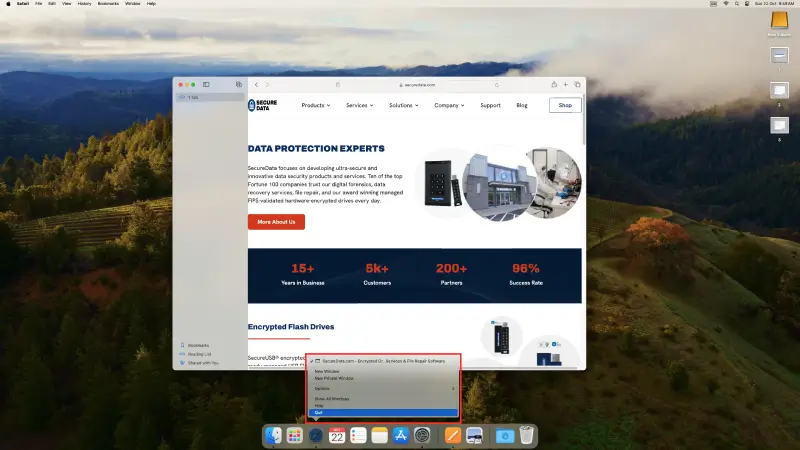Open the Notes app in the Dock
Image resolution: width=800 pixels, height=450 pixels.
380,436
